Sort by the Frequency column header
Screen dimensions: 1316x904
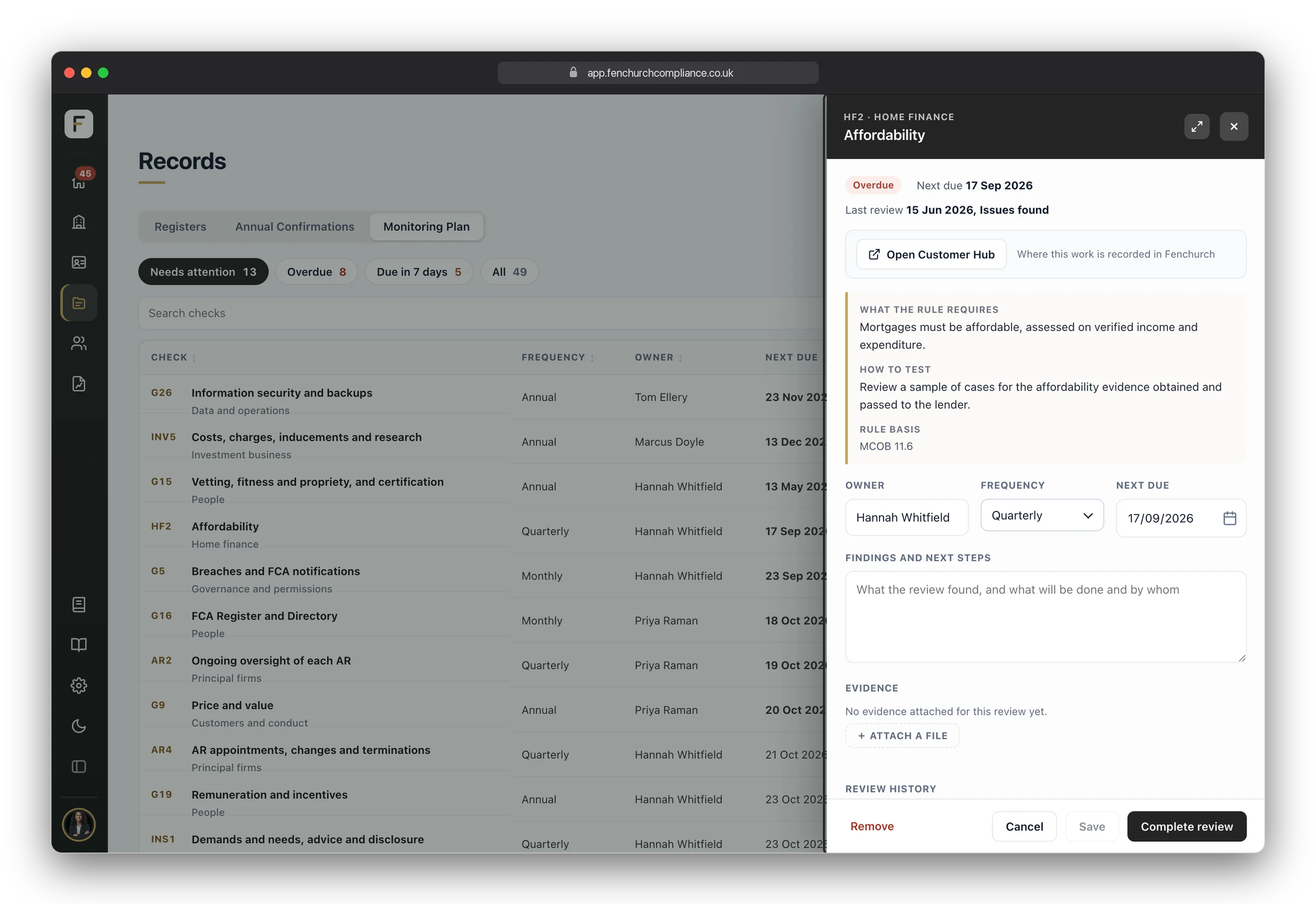point(557,357)
